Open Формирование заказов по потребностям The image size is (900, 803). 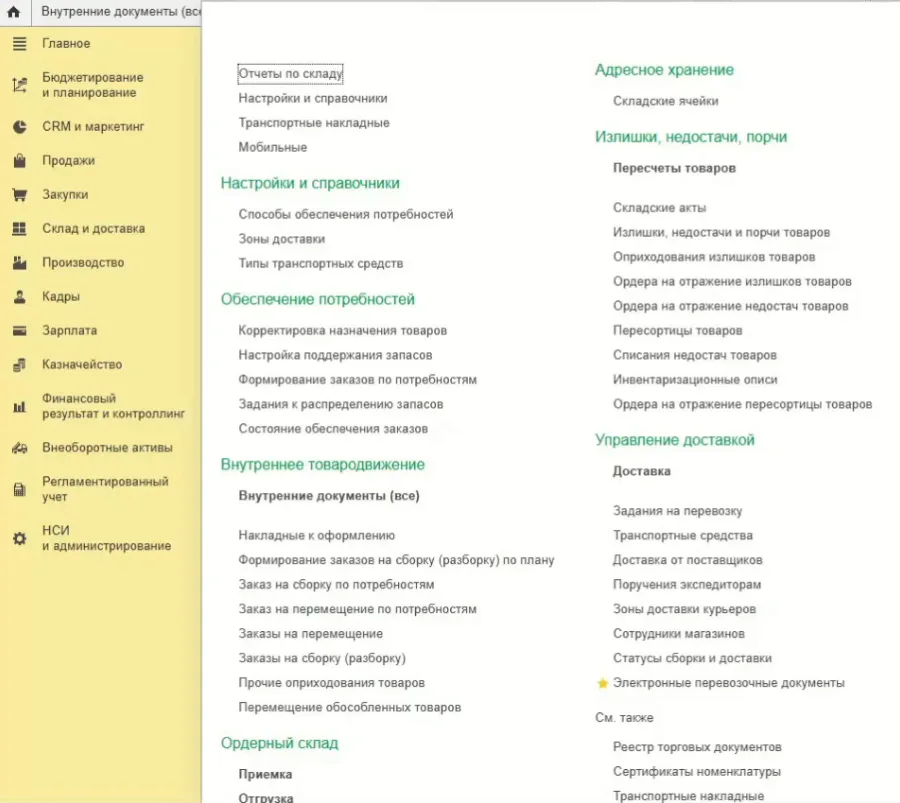pyautogui.click(x=358, y=379)
